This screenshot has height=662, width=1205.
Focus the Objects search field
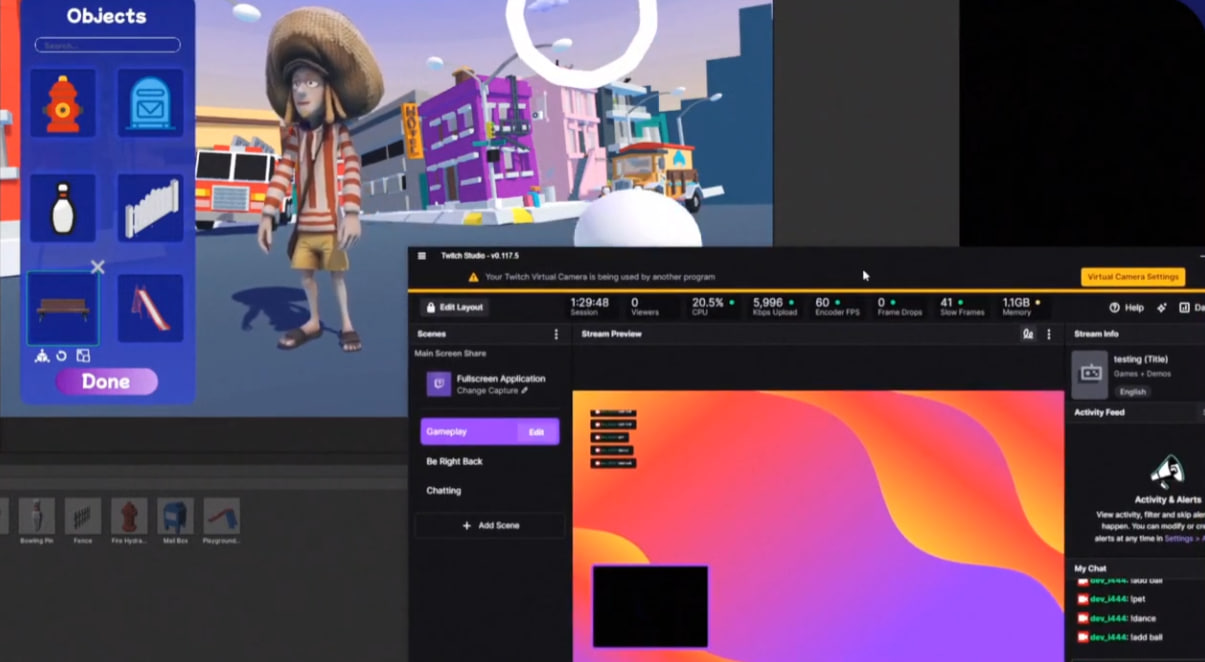pos(107,45)
